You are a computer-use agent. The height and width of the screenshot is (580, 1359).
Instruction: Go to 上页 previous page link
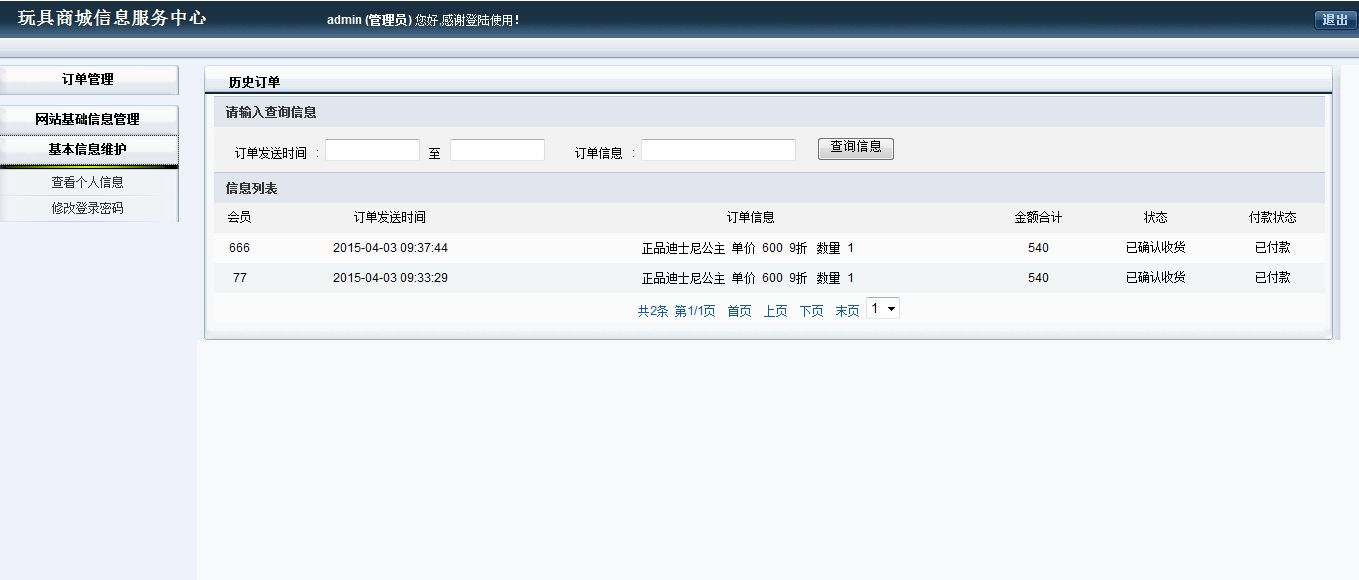coord(775,311)
